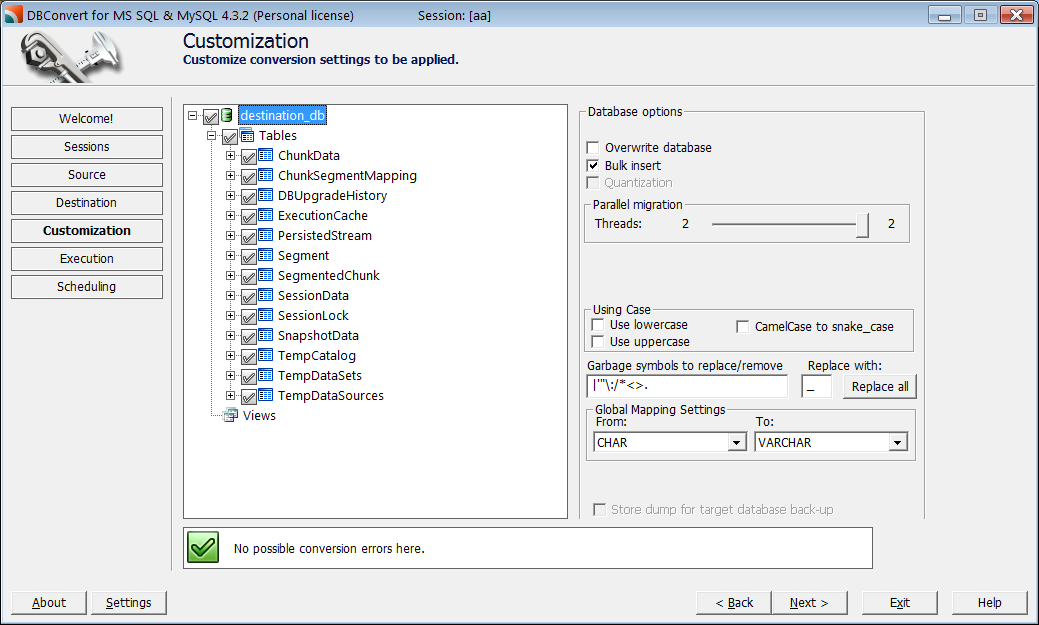Click the Replace all button
This screenshot has width=1039, height=625.
click(x=878, y=386)
